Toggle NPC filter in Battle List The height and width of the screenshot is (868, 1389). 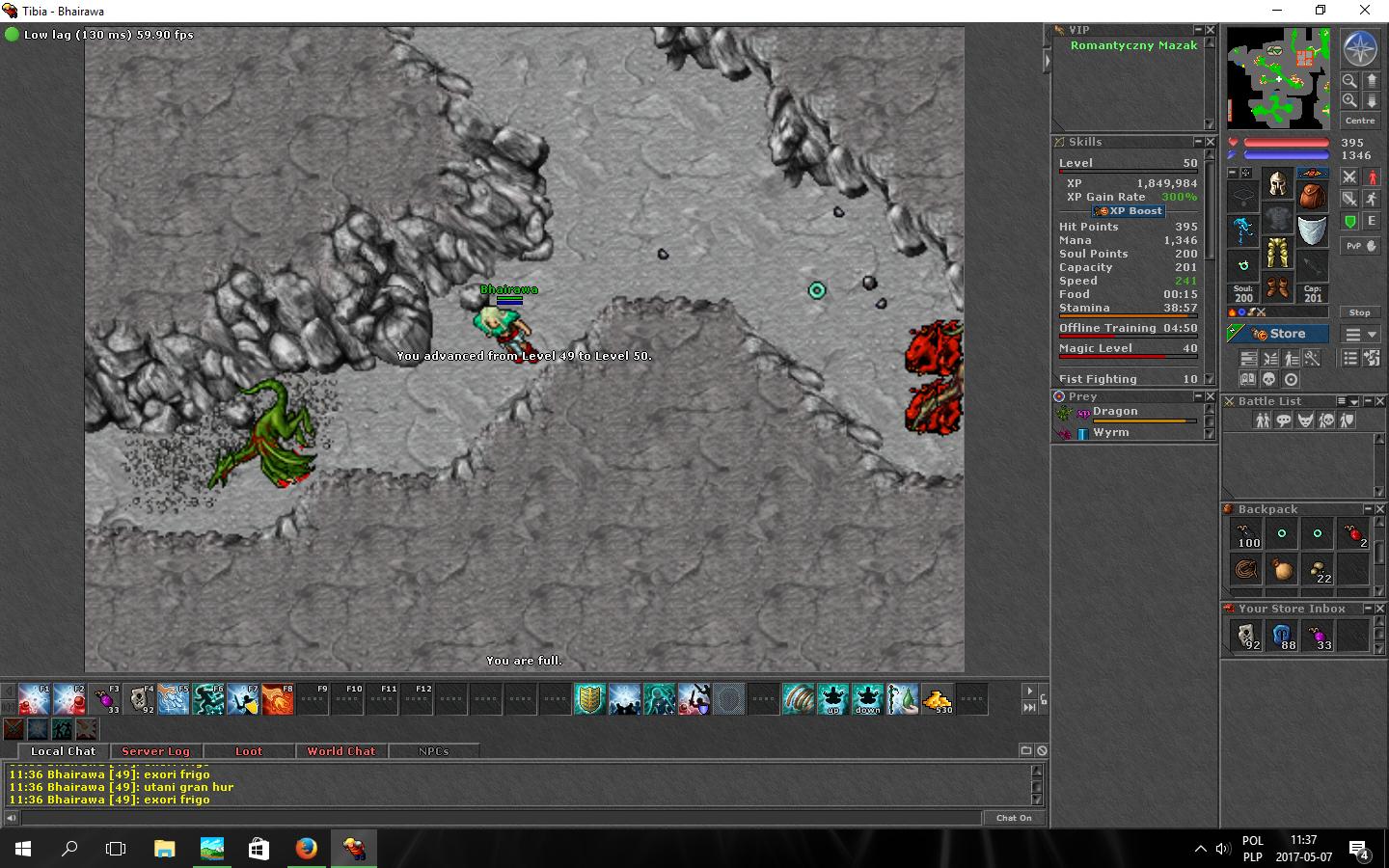pos(1284,420)
